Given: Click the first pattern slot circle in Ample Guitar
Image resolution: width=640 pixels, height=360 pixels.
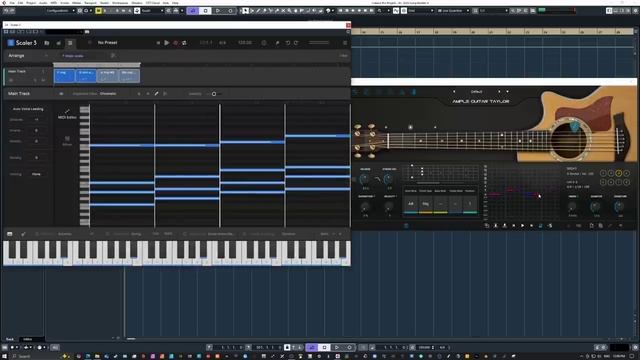Looking at the screenshot, I should [x=603, y=173].
